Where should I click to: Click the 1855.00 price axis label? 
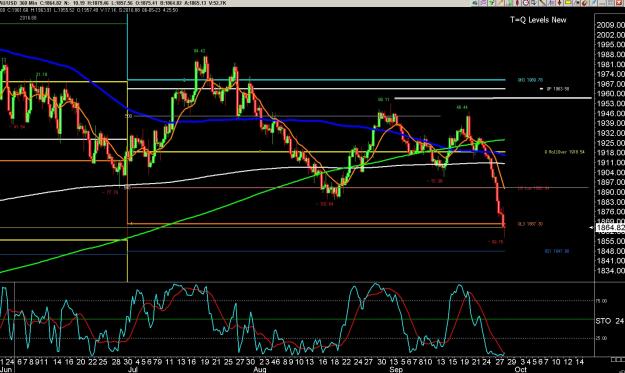coord(610,241)
